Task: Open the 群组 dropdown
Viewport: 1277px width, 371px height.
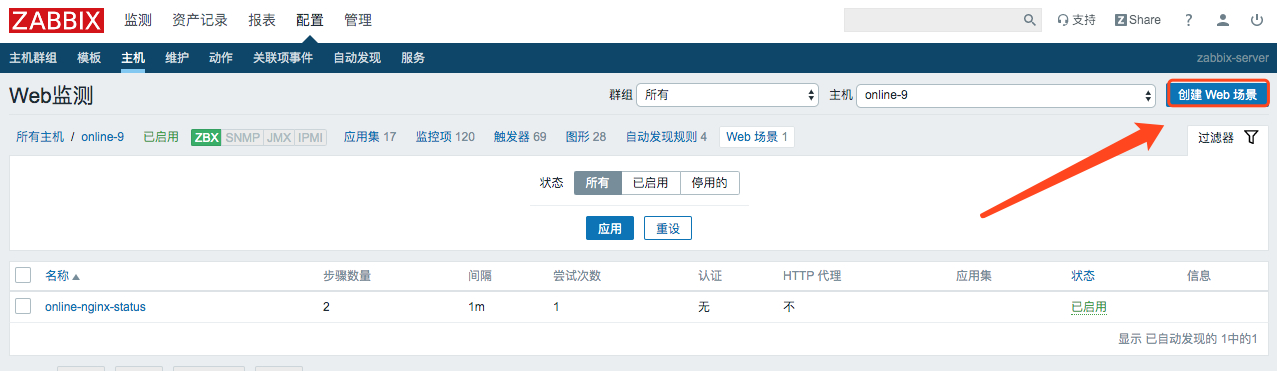Action: pyautogui.click(x=728, y=95)
